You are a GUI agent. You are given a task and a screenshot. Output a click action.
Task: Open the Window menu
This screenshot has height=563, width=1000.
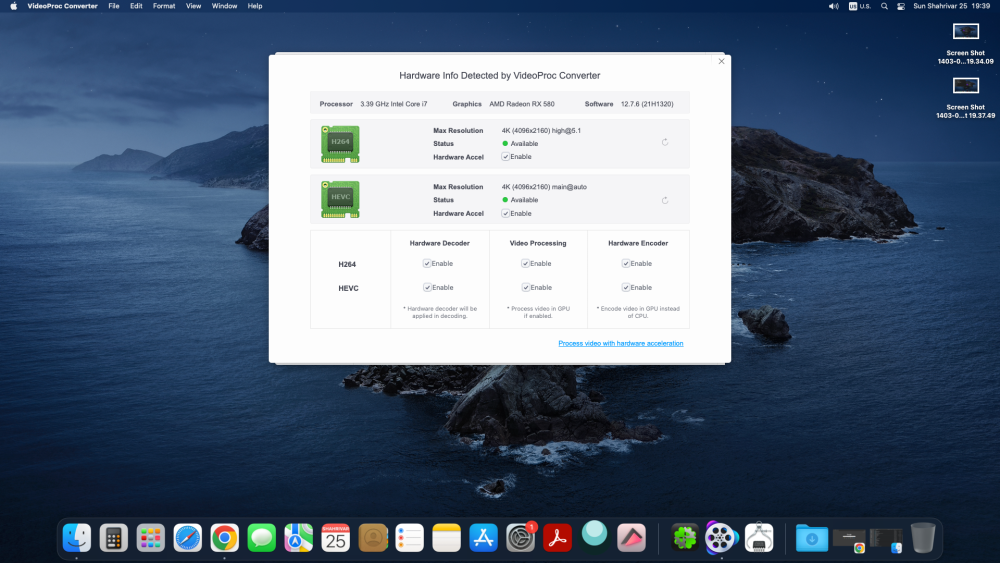(x=224, y=6)
